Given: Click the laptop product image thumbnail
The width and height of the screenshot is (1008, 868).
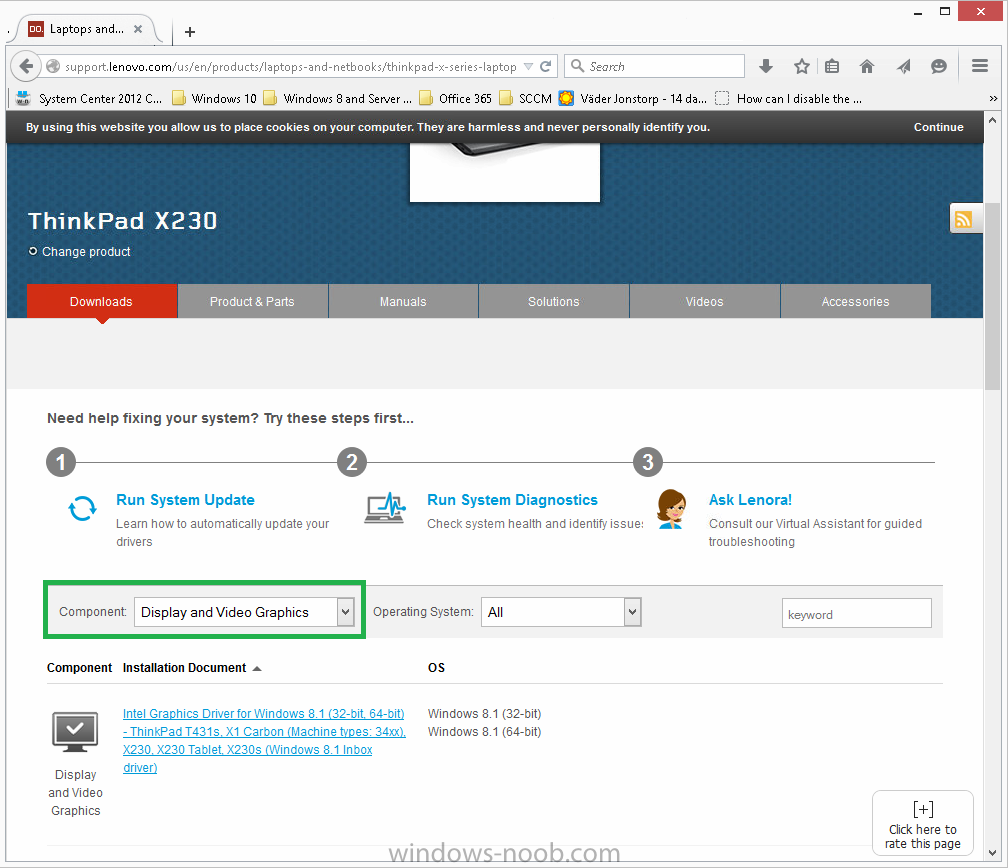Looking at the screenshot, I should coord(505,172).
